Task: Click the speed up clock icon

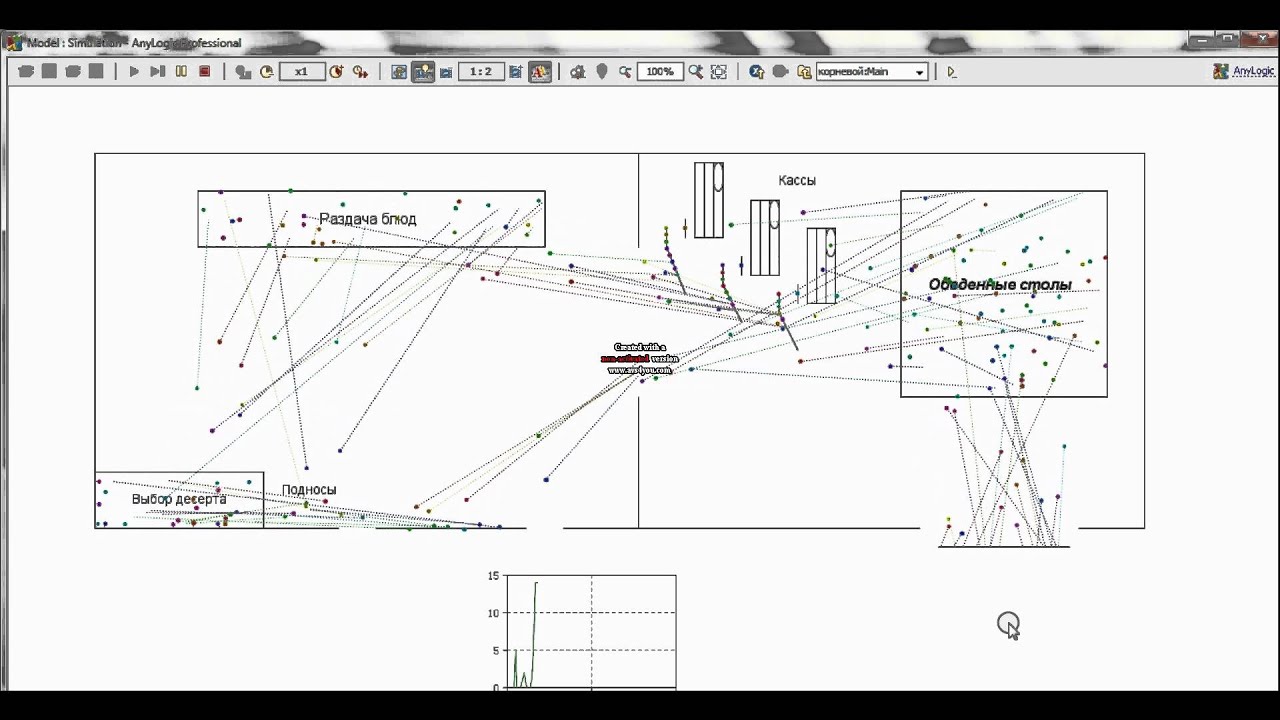Action: click(x=336, y=72)
